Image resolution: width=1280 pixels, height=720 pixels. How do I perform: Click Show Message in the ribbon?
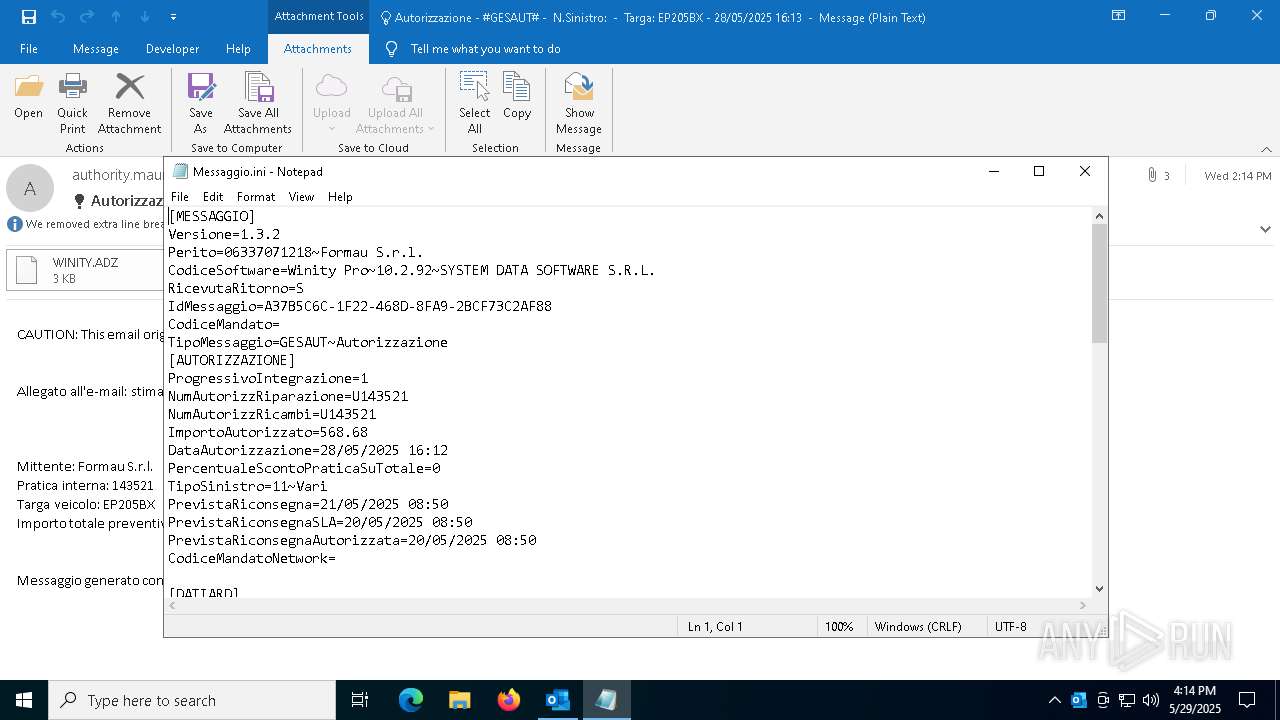pyautogui.click(x=579, y=104)
